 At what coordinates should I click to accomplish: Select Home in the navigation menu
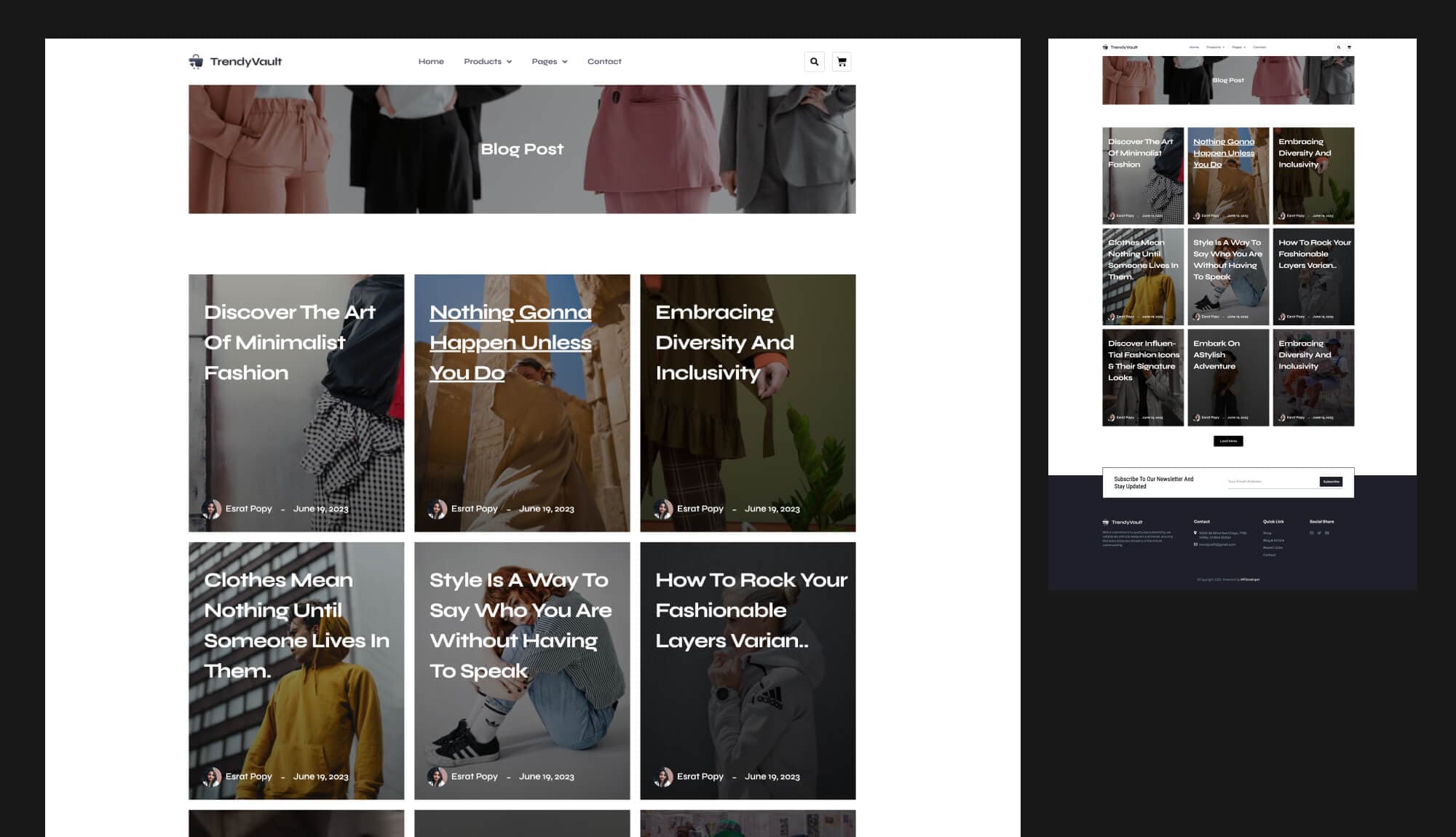pyautogui.click(x=431, y=61)
